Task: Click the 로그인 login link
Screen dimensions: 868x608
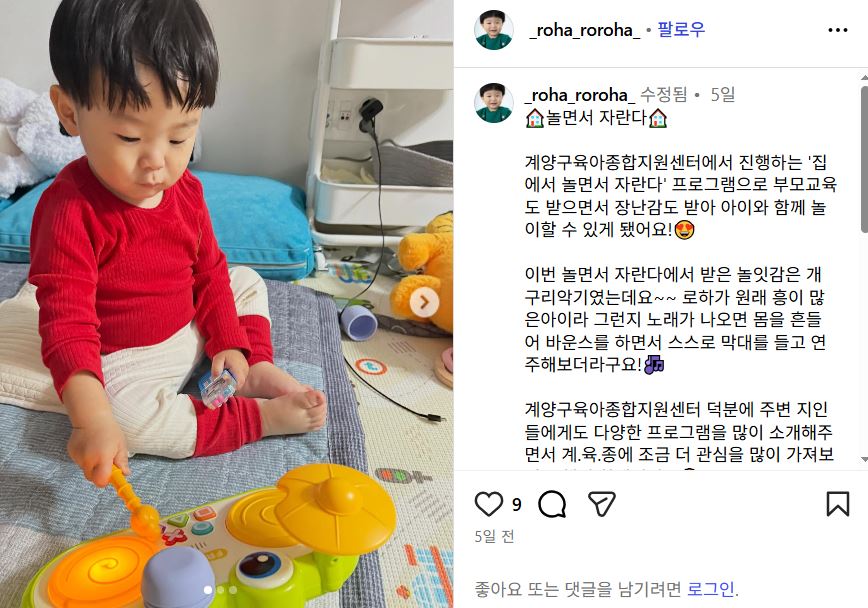Action: (711, 589)
